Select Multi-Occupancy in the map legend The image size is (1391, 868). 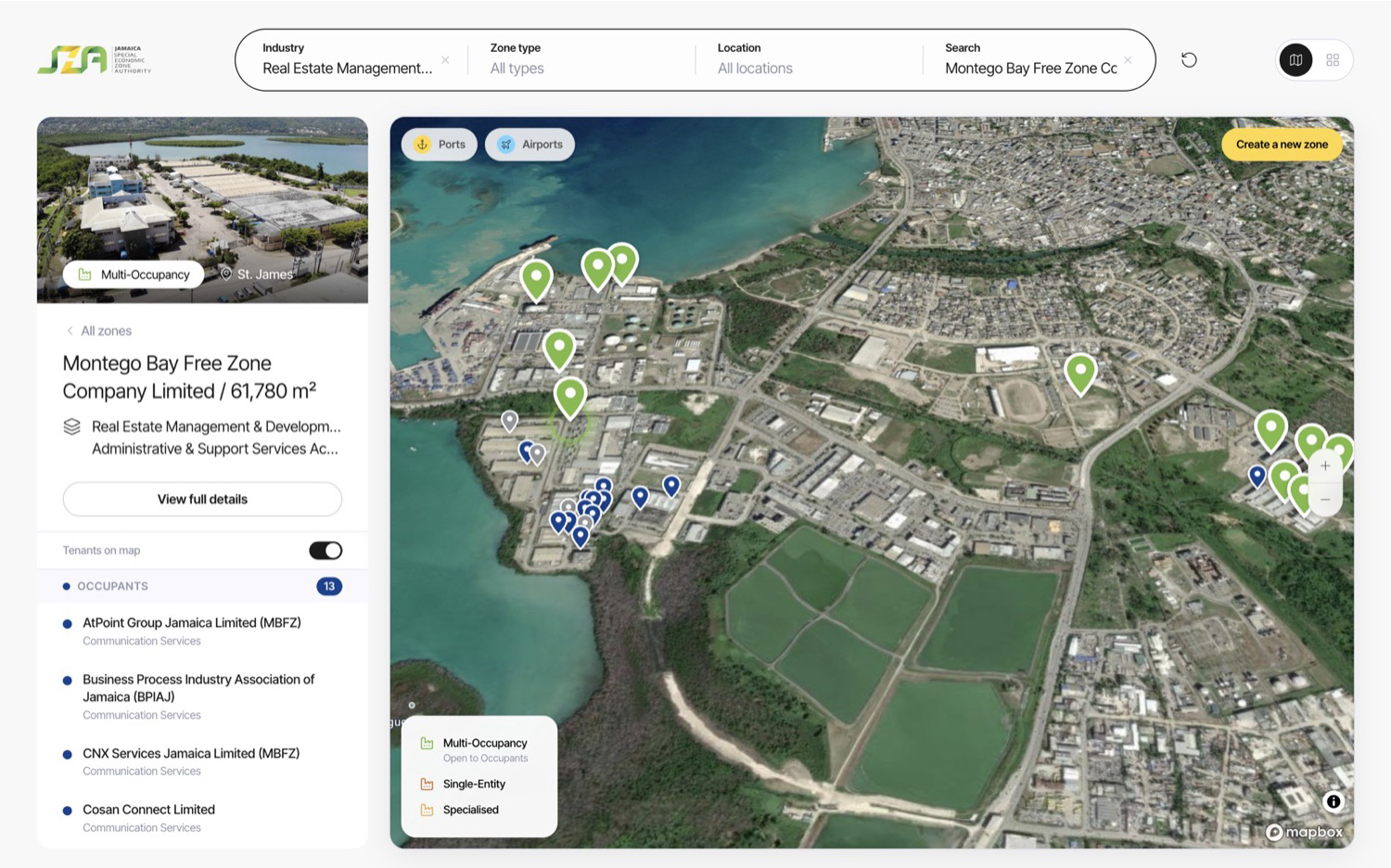[476, 749]
